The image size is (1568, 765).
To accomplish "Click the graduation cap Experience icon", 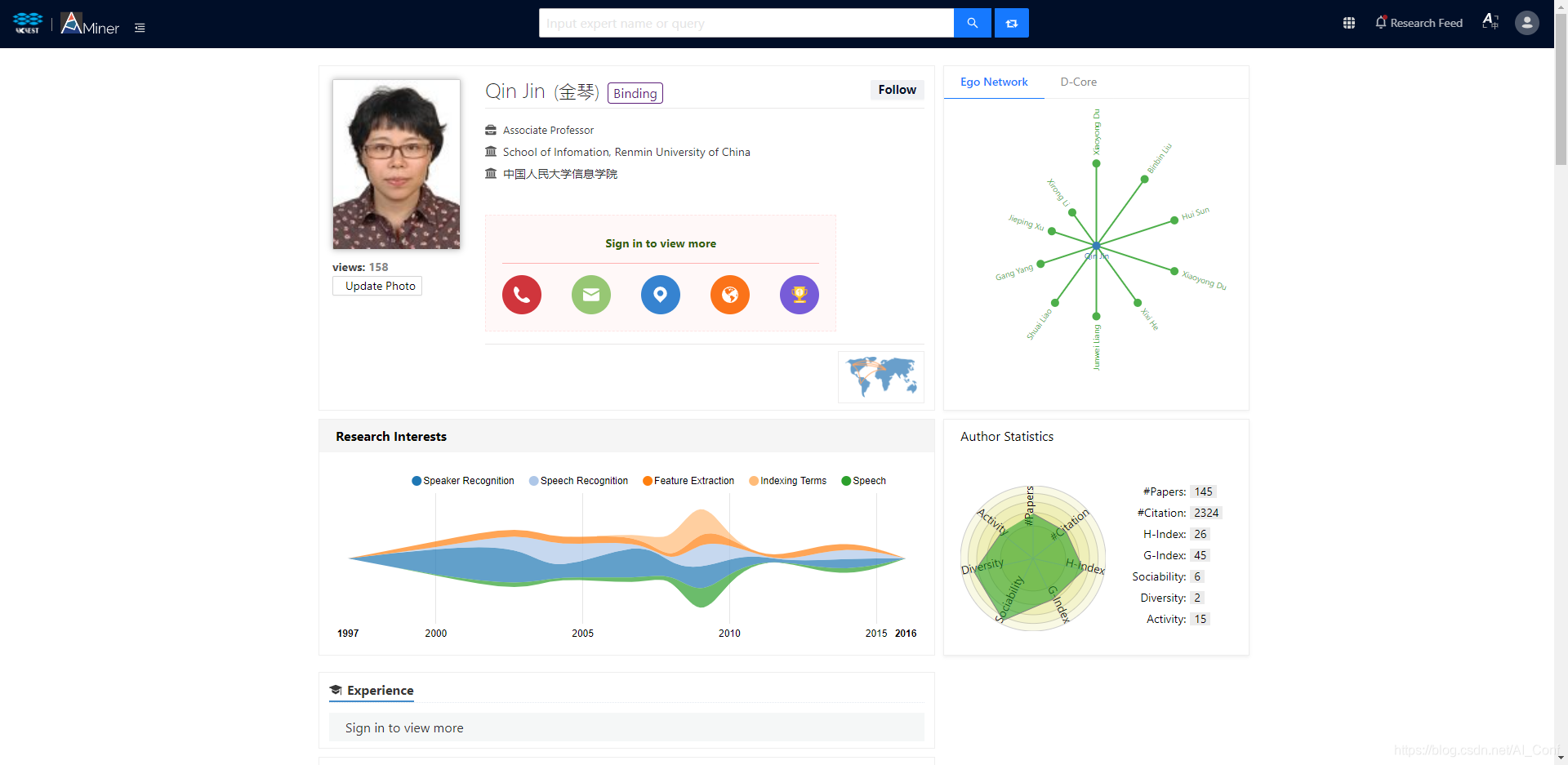I will click(336, 691).
